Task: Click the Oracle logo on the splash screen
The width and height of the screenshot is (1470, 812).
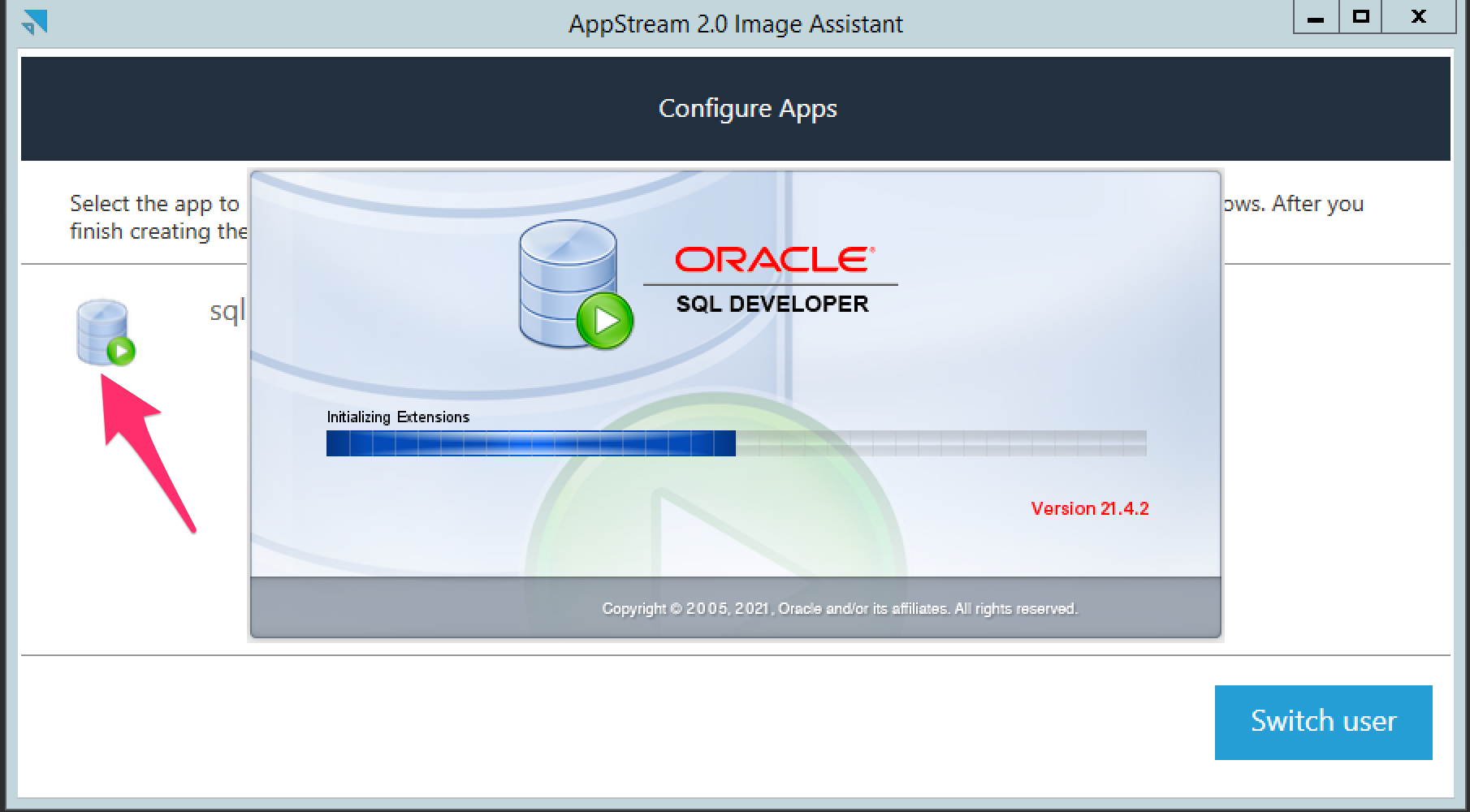Action: (x=774, y=260)
